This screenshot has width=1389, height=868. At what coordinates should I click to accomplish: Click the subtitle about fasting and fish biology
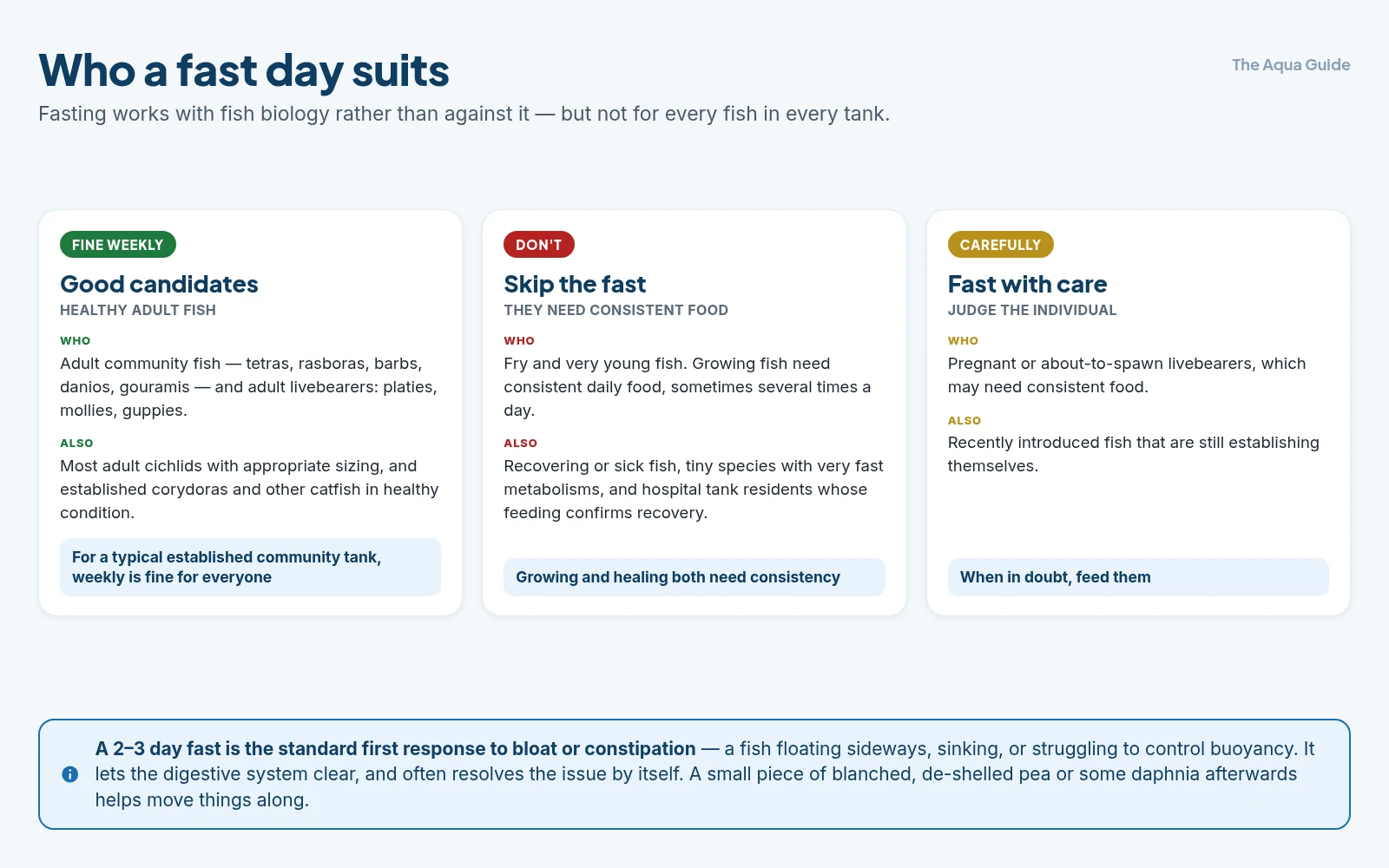coord(464,114)
